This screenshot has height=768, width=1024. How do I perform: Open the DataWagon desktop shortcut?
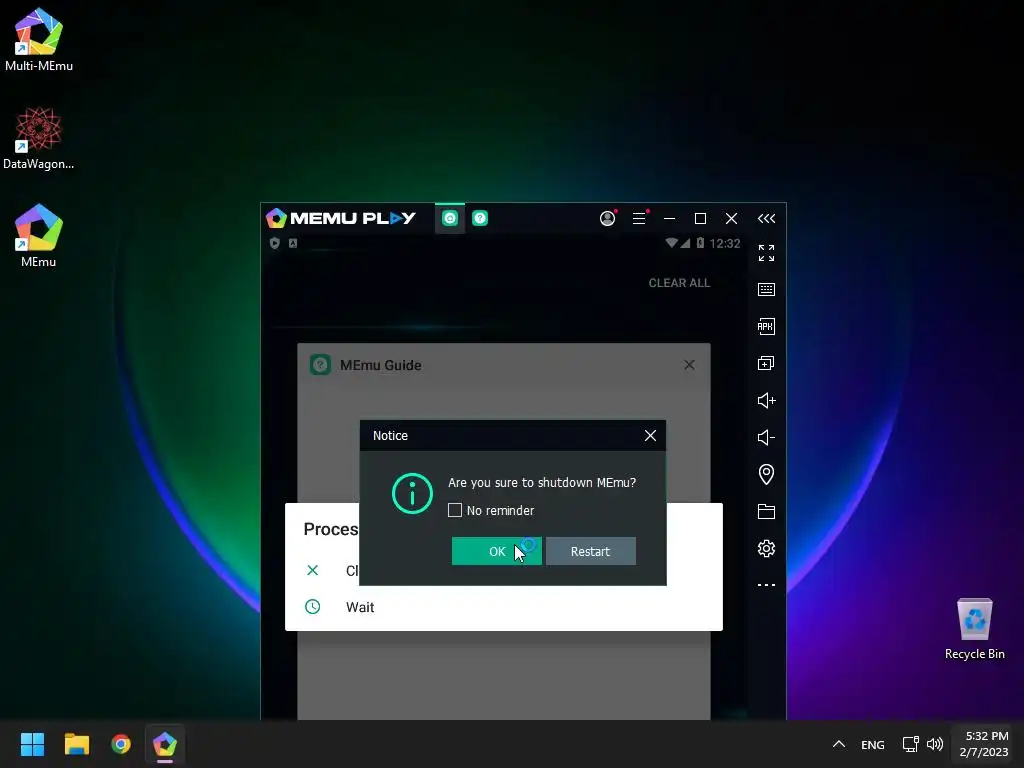coord(39,138)
